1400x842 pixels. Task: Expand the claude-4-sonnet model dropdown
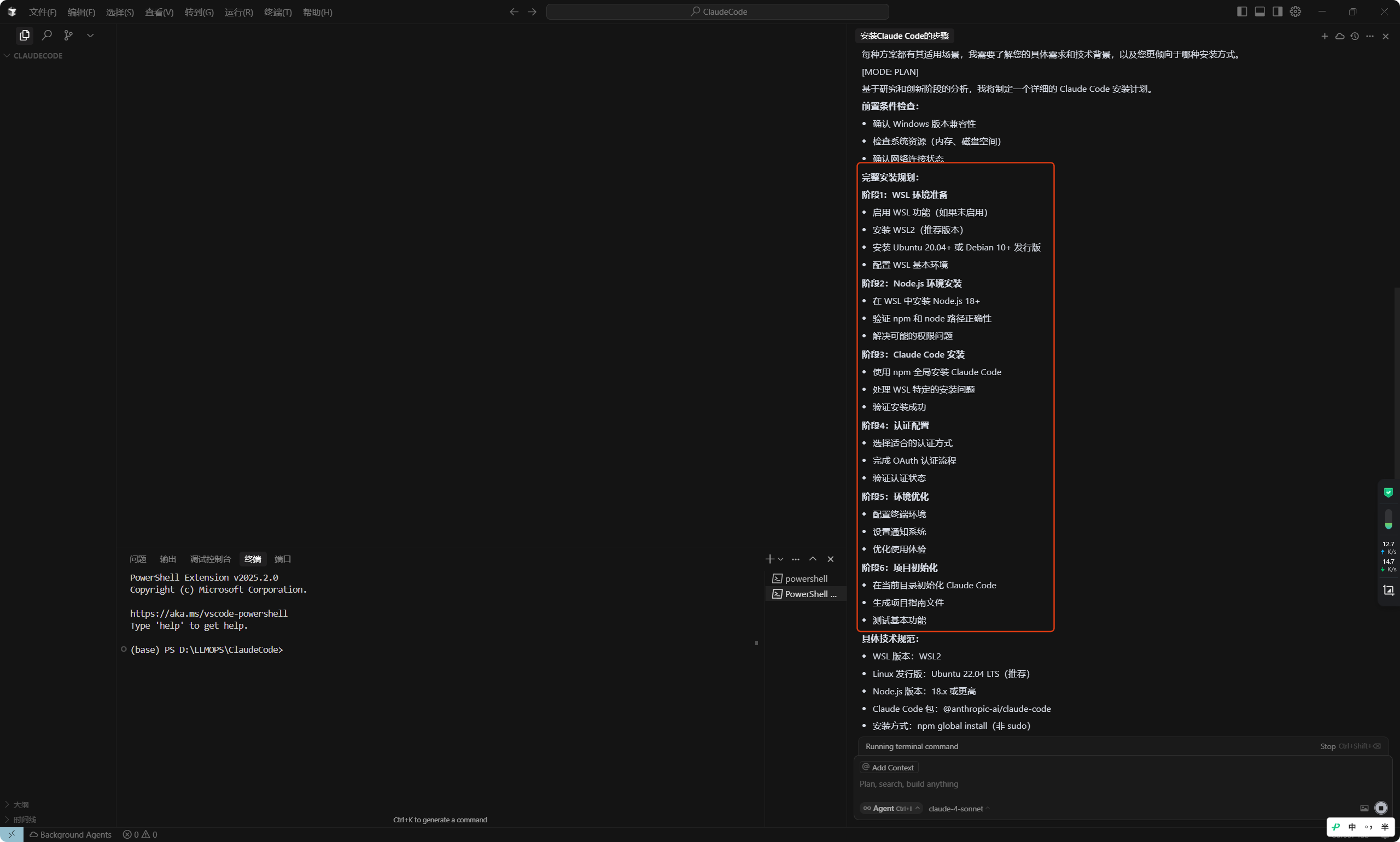pos(959,809)
